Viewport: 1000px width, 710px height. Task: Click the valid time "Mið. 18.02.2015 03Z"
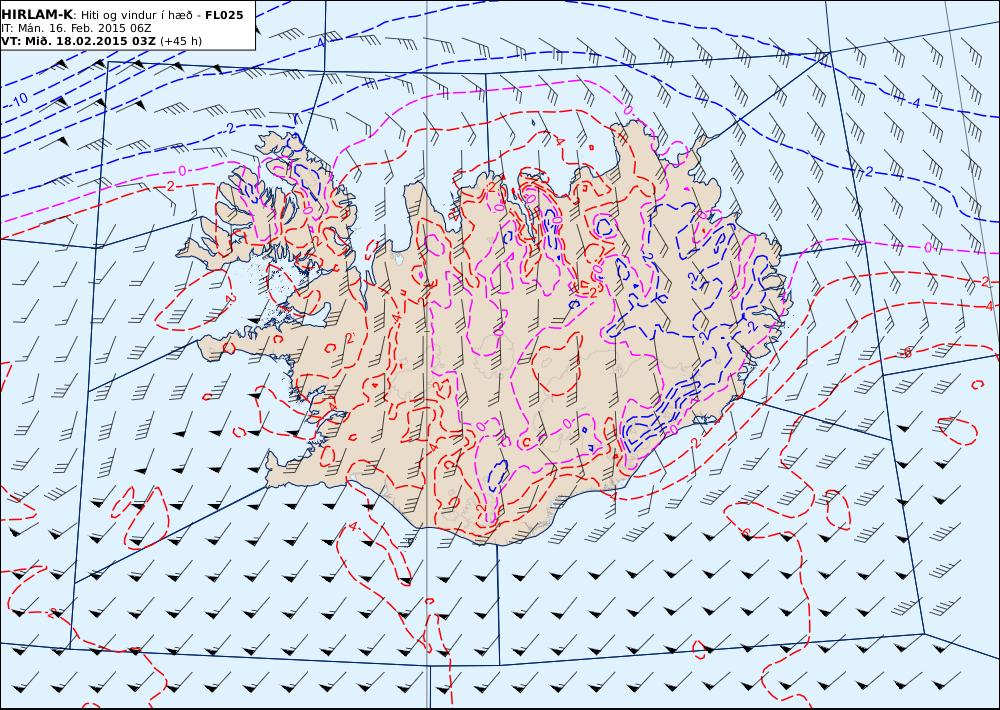87,41
